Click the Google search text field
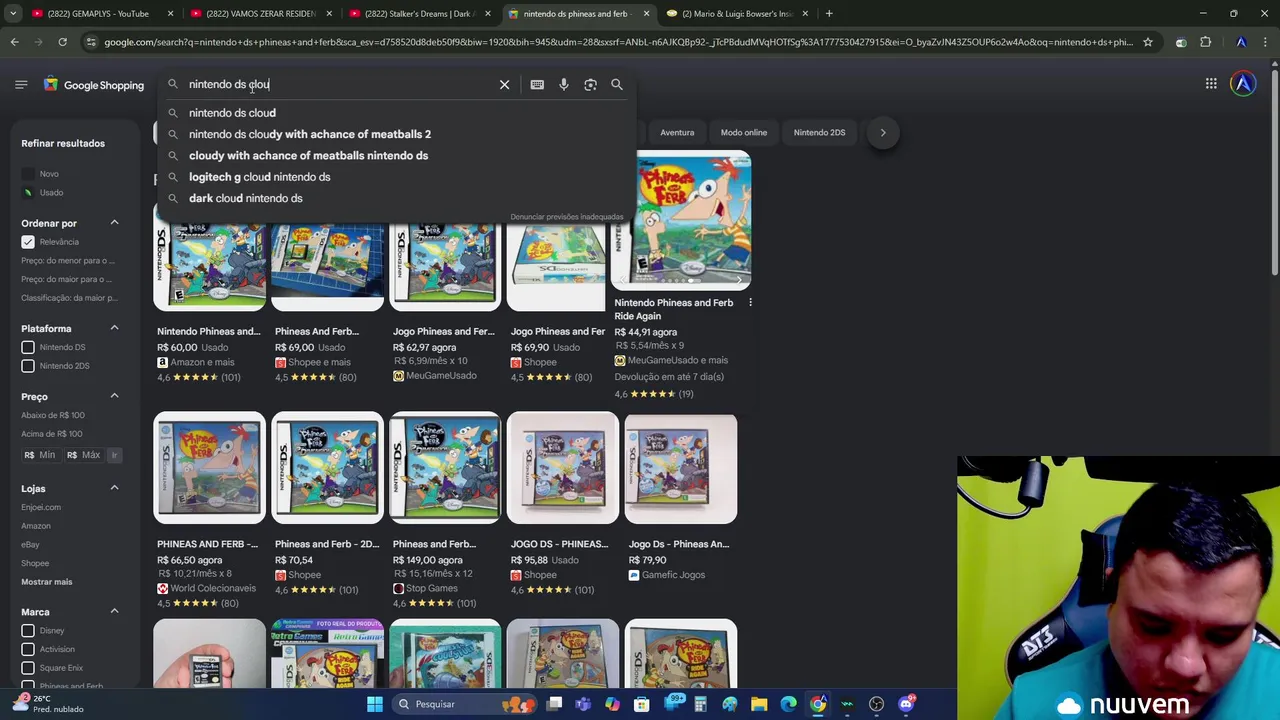Screen dimensions: 1280x720 pos(340,85)
